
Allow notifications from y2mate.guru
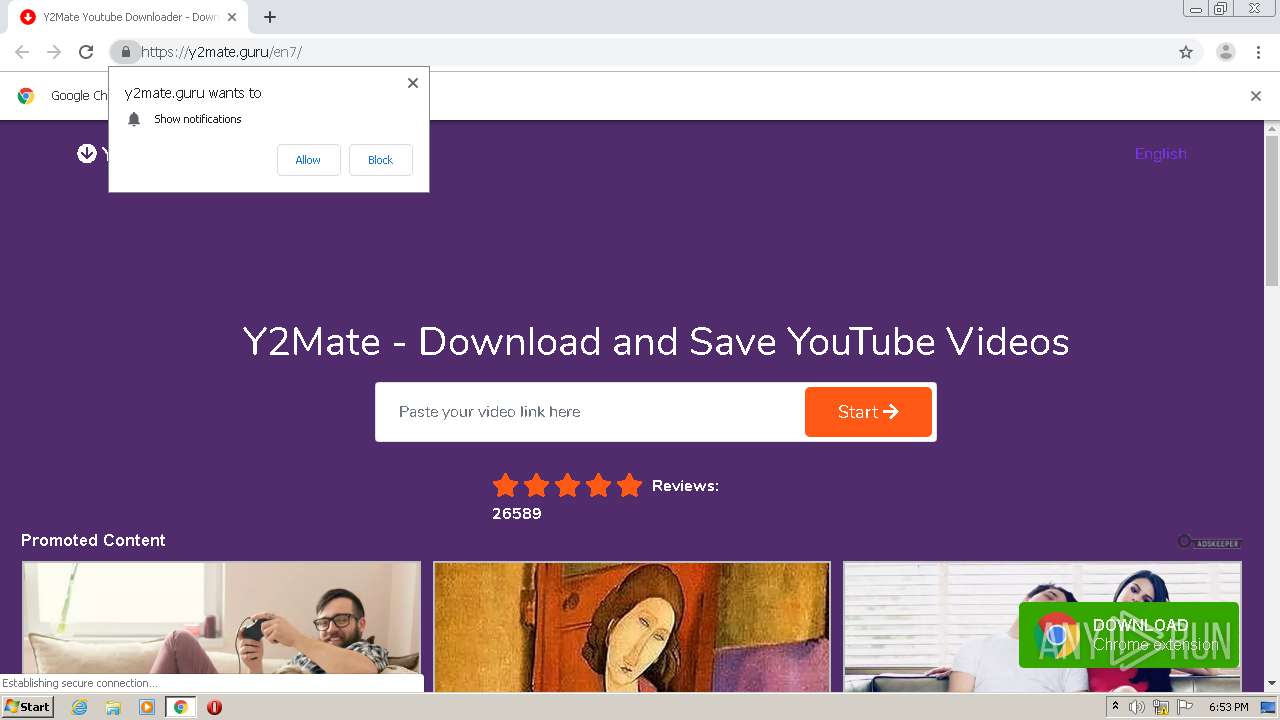coord(308,160)
